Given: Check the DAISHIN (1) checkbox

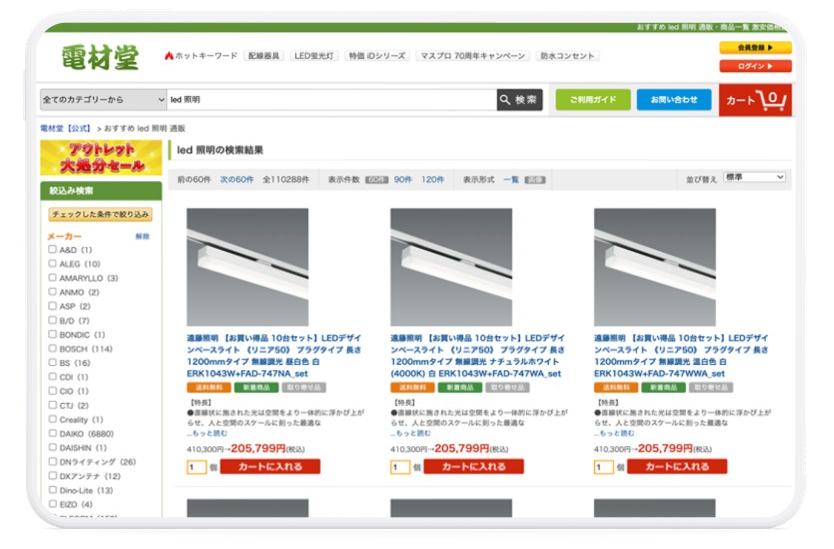Looking at the screenshot, I should click(x=52, y=447).
